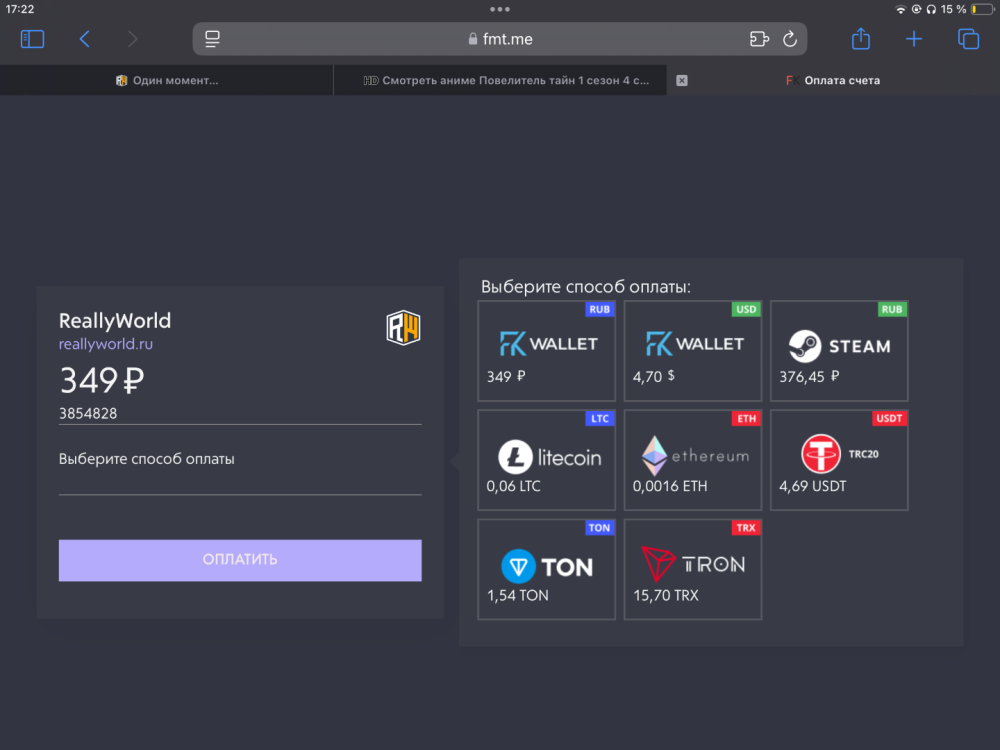The width and height of the screenshot is (1000, 750).
Task: Click the red ETH badge
Action: pyautogui.click(x=746, y=418)
